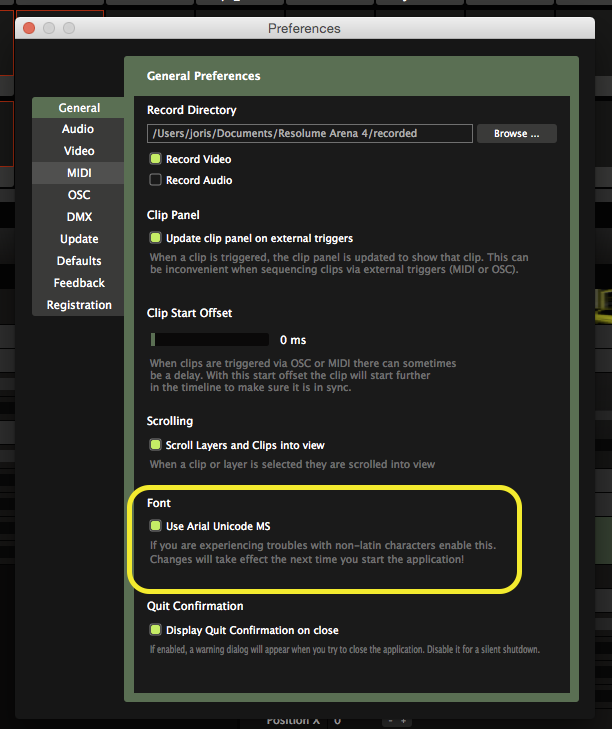
Task: Switch to the Defaults tab
Action: click(79, 261)
